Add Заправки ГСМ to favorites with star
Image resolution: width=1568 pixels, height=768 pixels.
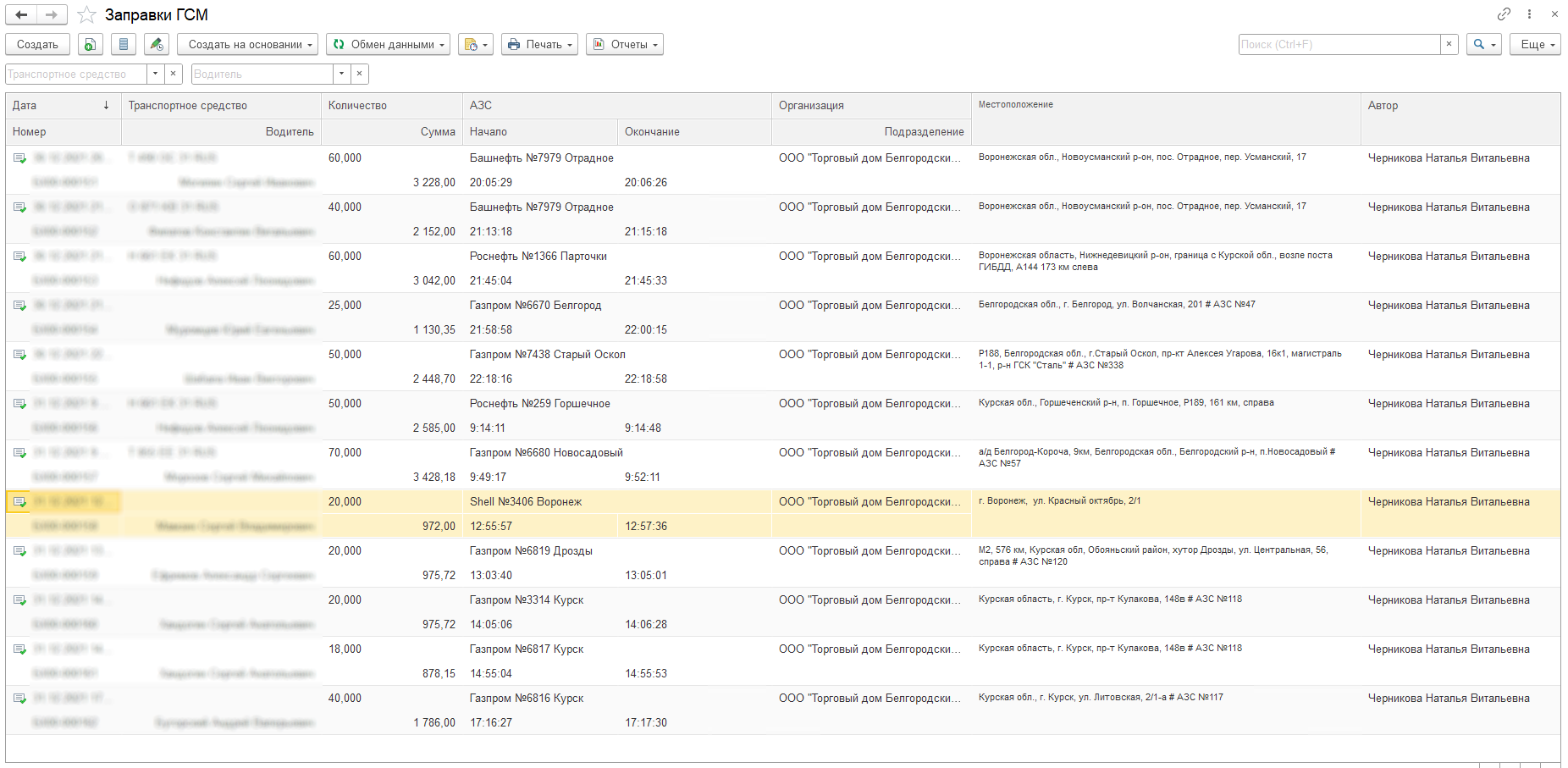(x=86, y=15)
